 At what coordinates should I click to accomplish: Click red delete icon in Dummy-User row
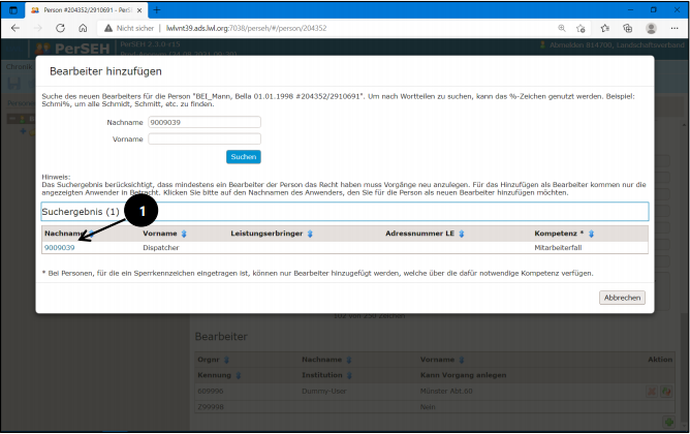[652, 391]
